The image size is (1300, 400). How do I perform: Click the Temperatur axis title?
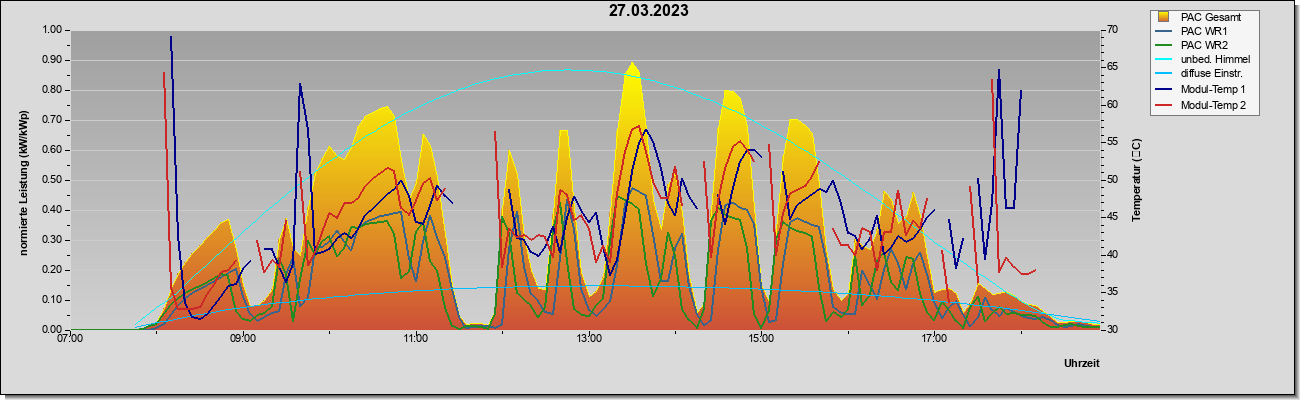click(x=1136, y=180)
